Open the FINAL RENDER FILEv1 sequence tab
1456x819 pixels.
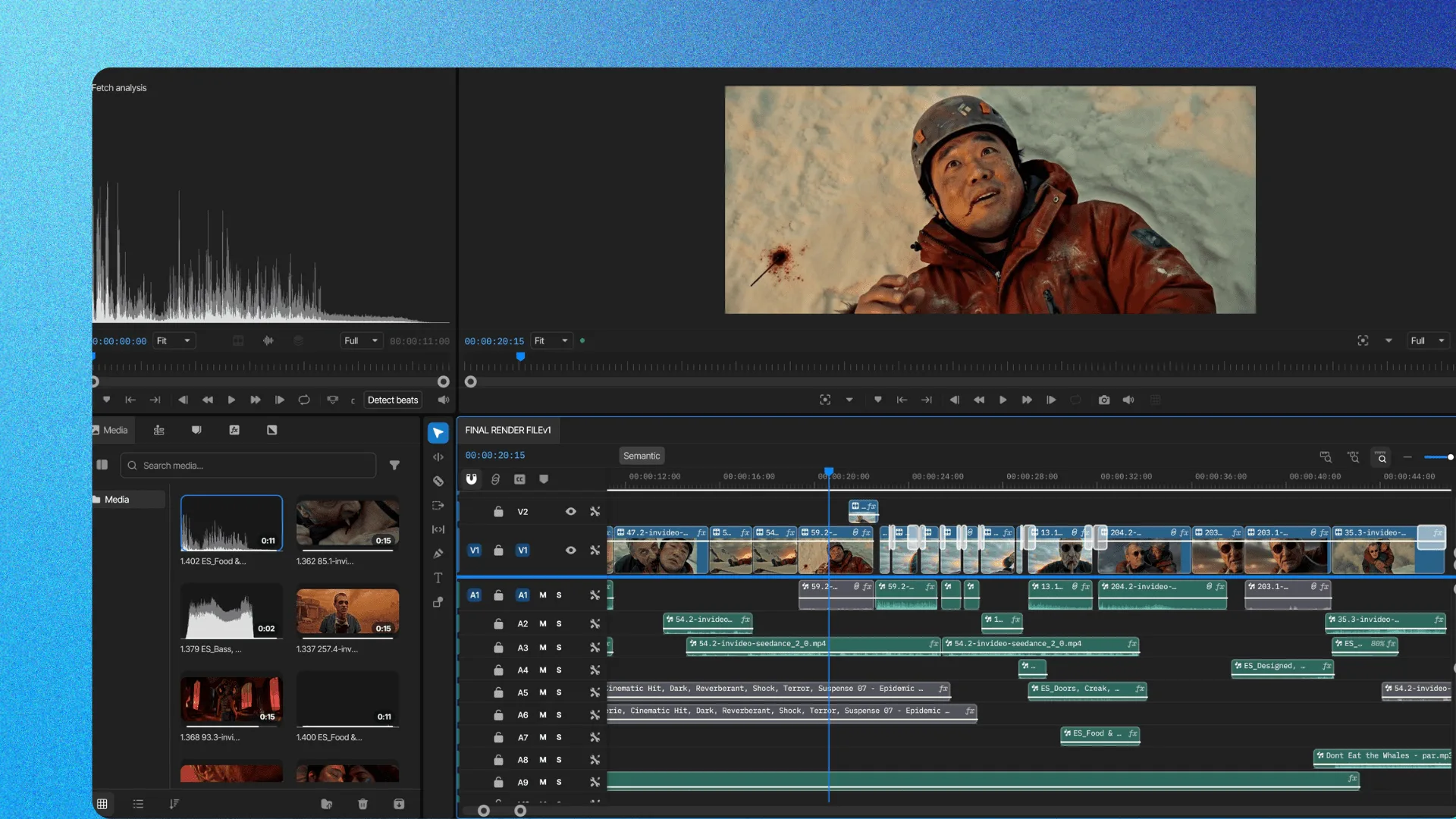tap(508, 430)
